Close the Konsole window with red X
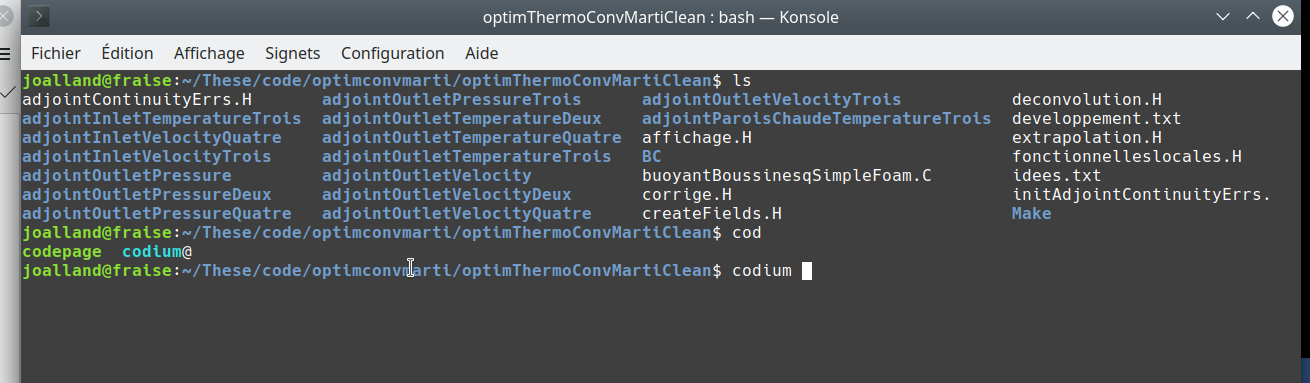 1283,17
